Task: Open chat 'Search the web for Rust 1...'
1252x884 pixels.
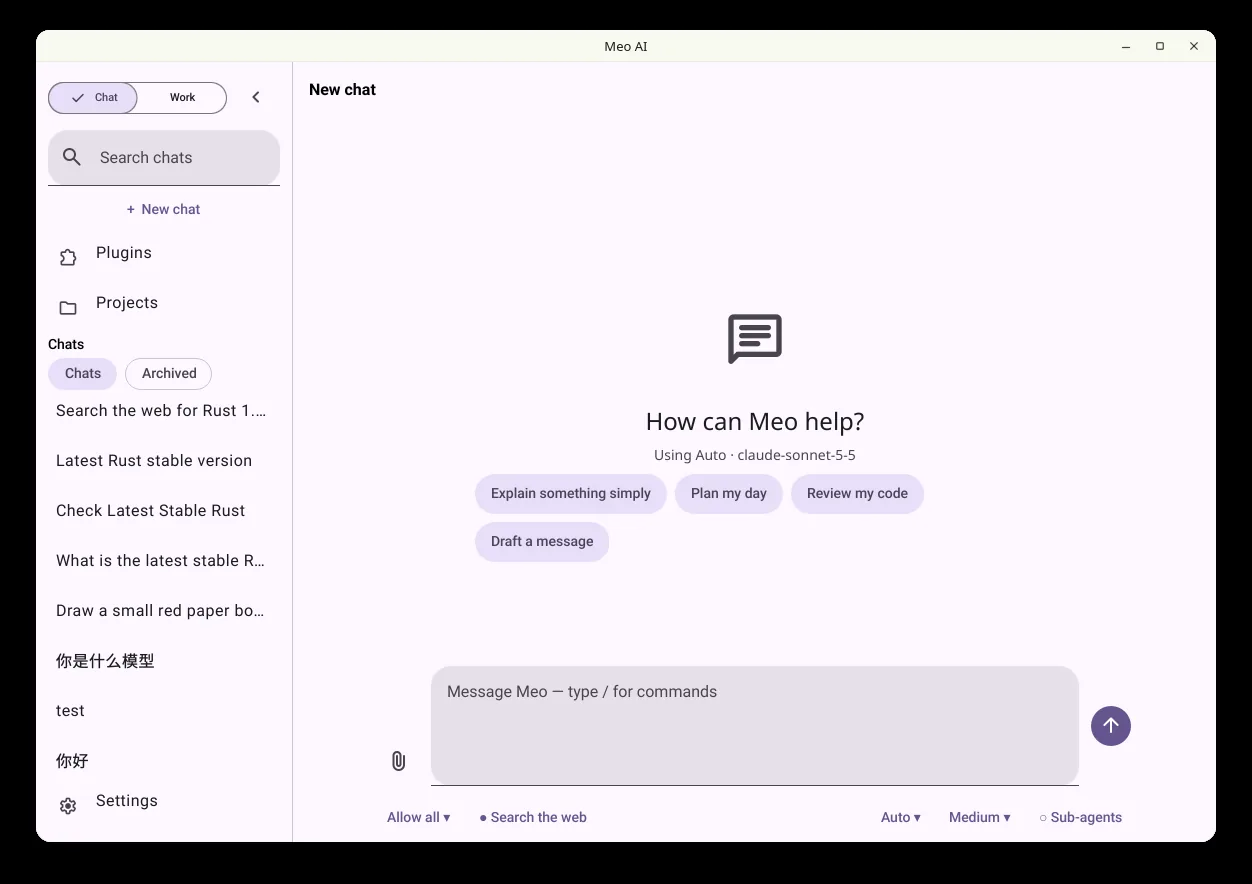Action: [x=162, y=410]
